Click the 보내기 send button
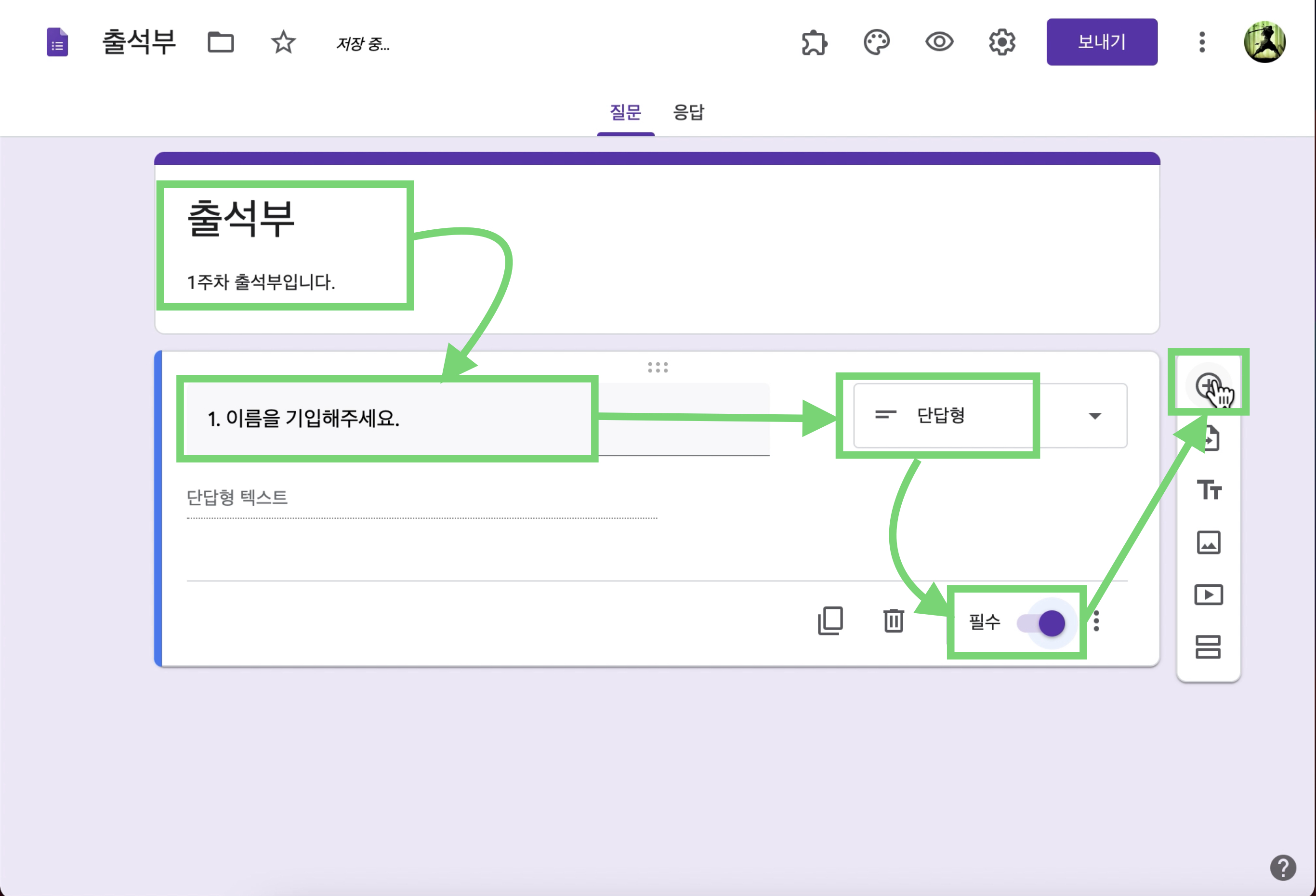This screenshot has width=1316, height=896. 1101,42
